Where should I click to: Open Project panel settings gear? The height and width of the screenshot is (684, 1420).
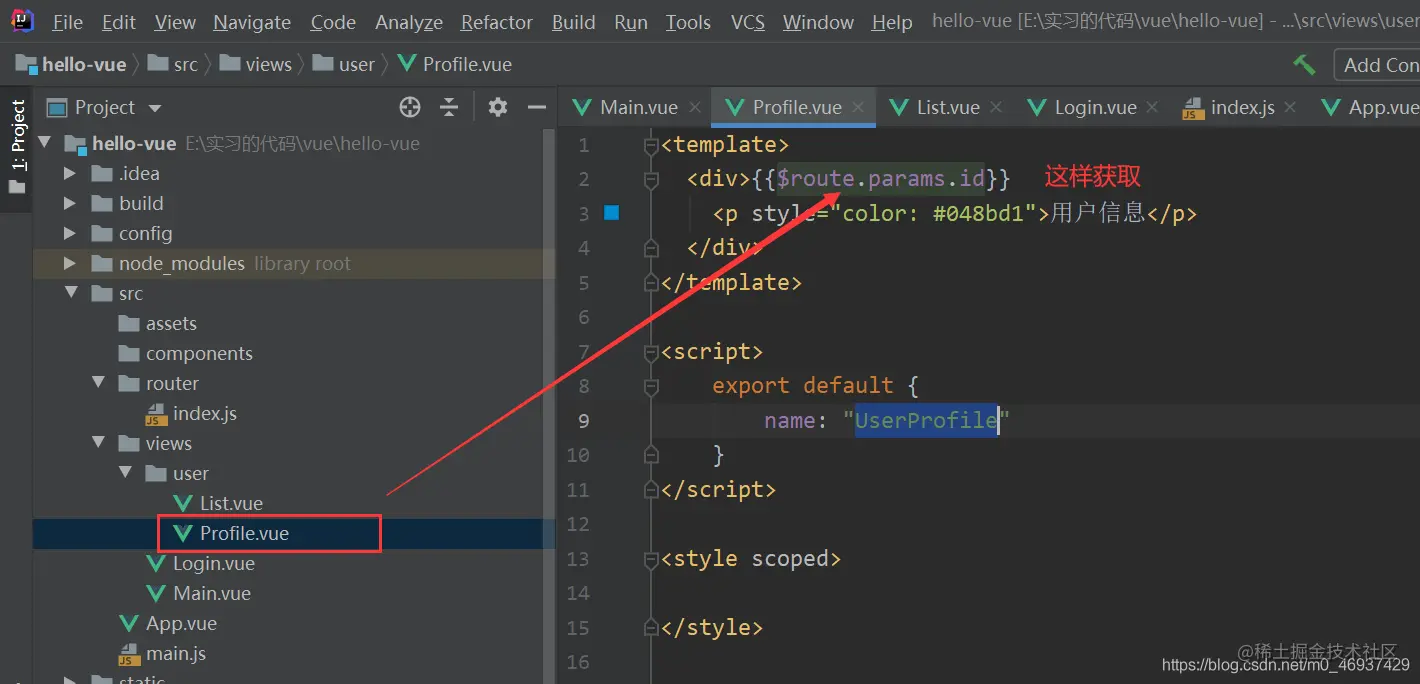(497, 107)
